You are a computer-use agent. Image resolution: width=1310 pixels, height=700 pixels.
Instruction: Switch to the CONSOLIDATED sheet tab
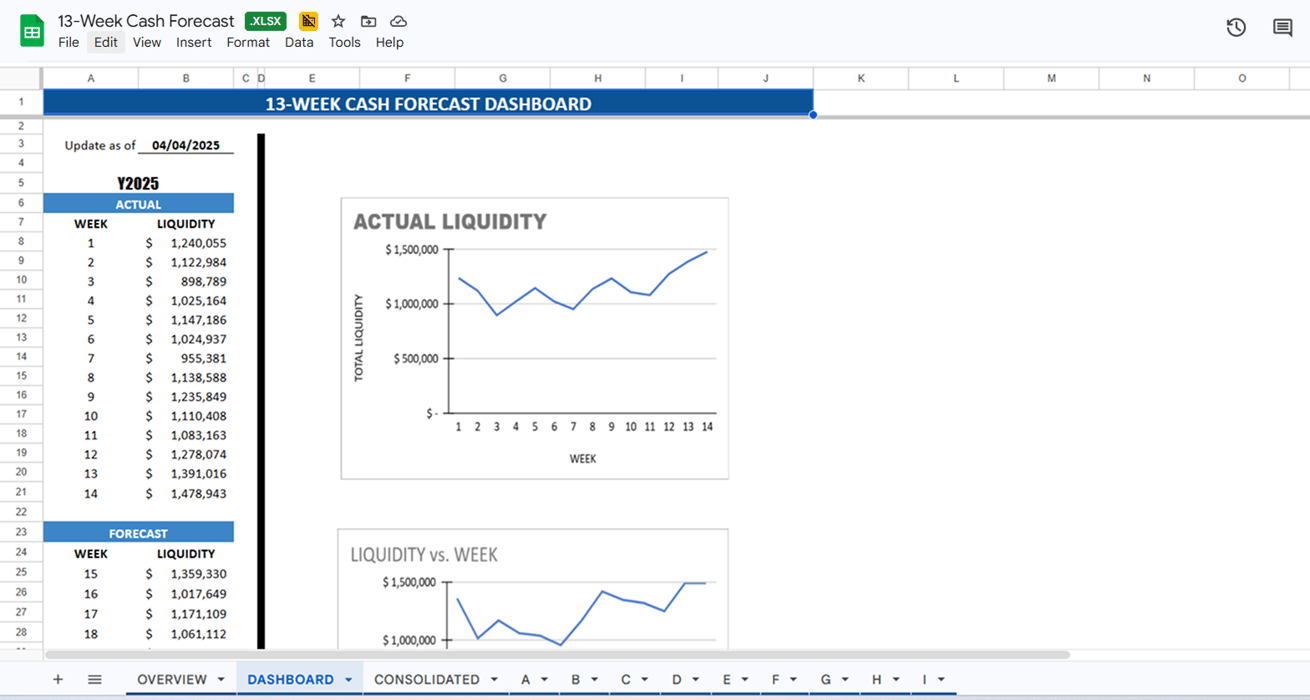tap(426, 679)
